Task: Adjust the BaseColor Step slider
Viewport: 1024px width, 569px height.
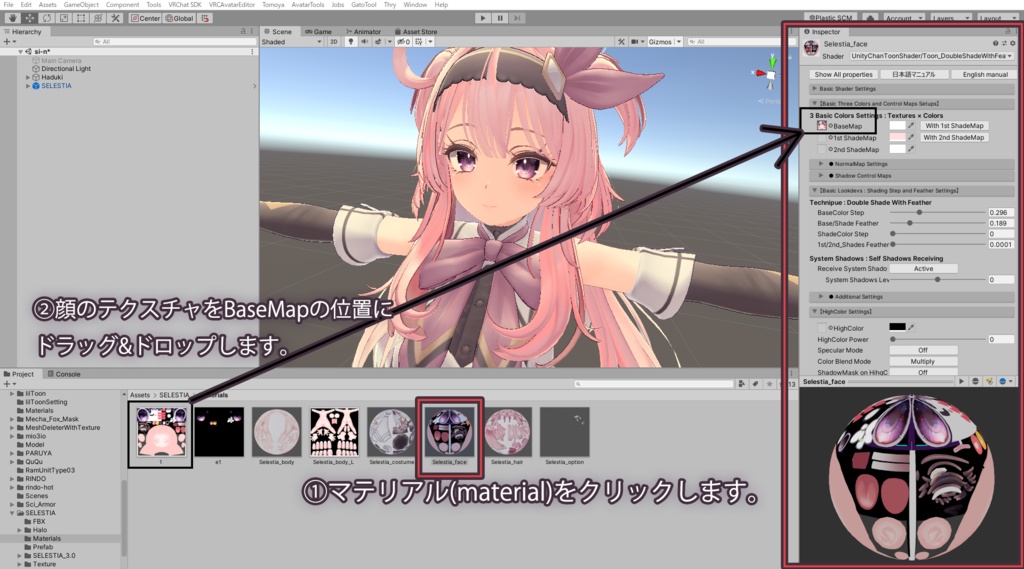Action: [x=939, y=212]
